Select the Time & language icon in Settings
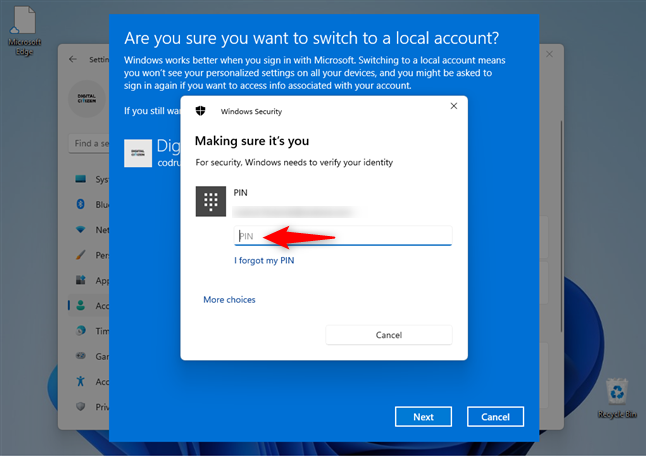646x456 pixels. [x=81, y=330]
